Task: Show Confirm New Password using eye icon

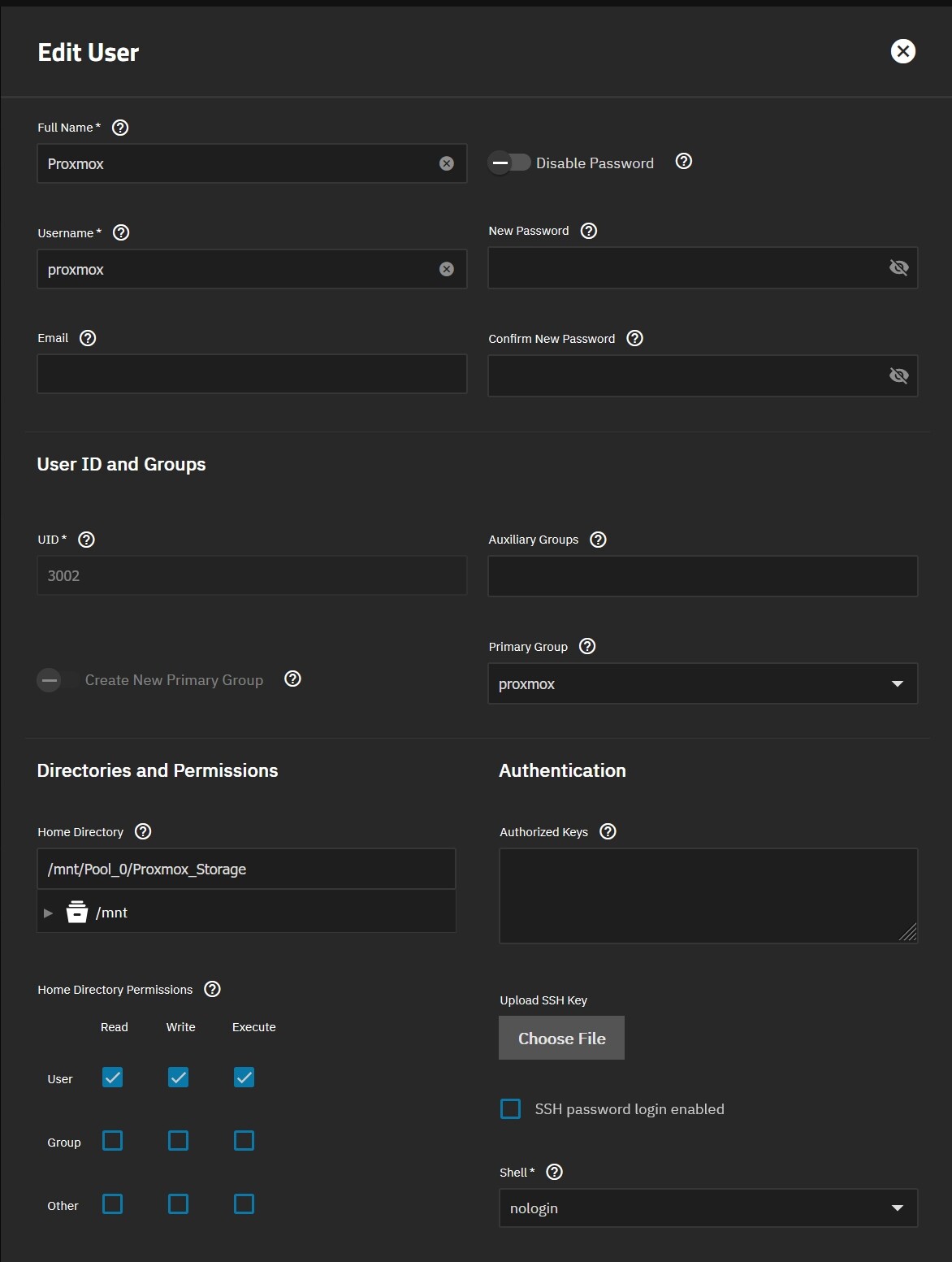Action: (x=898, y=375)
